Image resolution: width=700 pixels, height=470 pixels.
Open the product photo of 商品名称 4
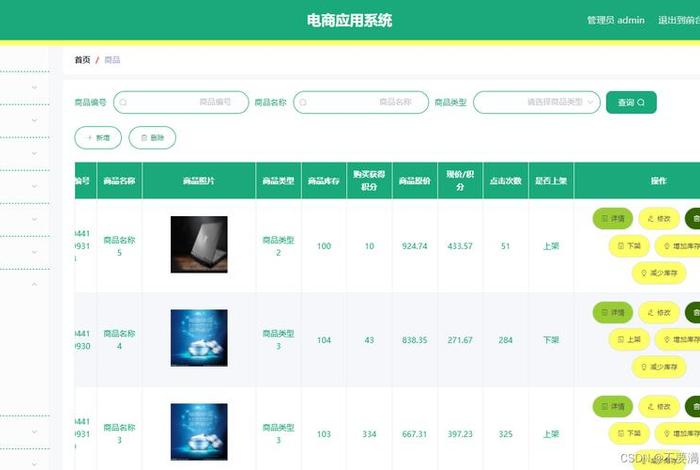point(199,338)
